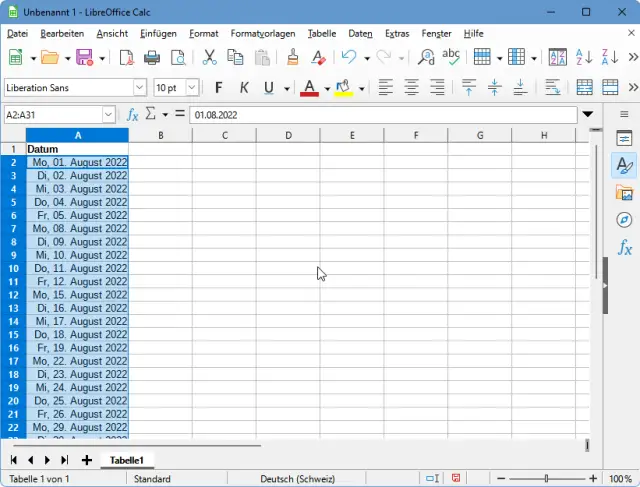Open the Einfügen menu
Image resolution: width=640 pixels, height=487 pixels.
(158, 33)
